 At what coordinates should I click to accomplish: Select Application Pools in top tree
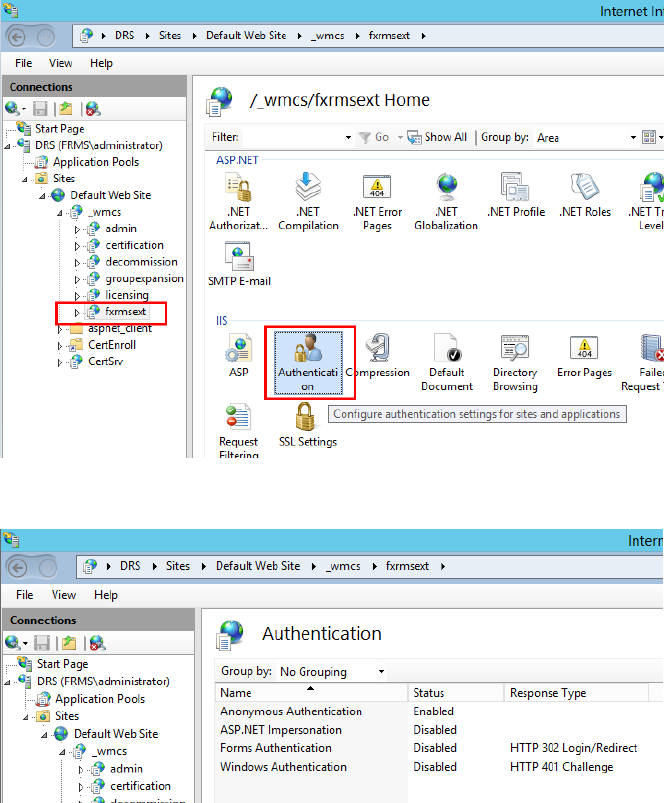coord(96,162)
